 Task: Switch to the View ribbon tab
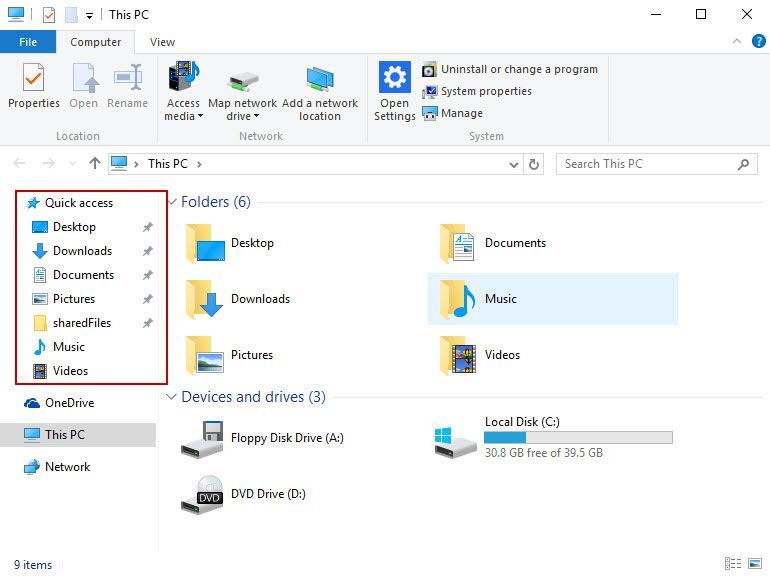162,42
